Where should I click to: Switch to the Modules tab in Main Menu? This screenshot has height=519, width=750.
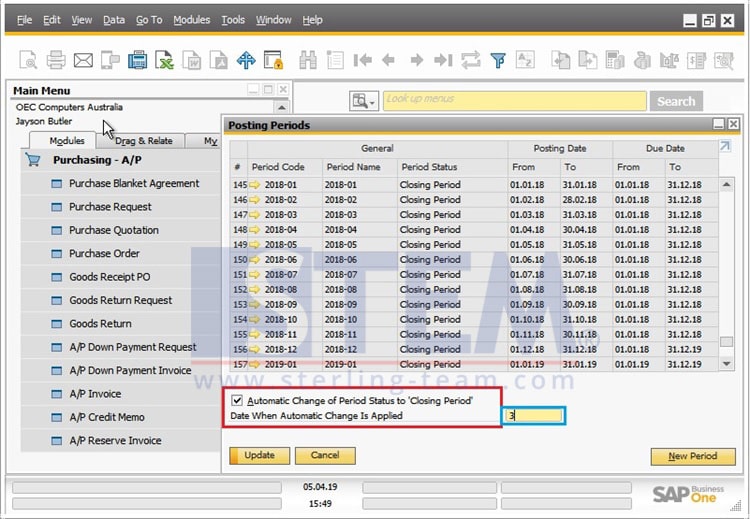coord(64,141)
